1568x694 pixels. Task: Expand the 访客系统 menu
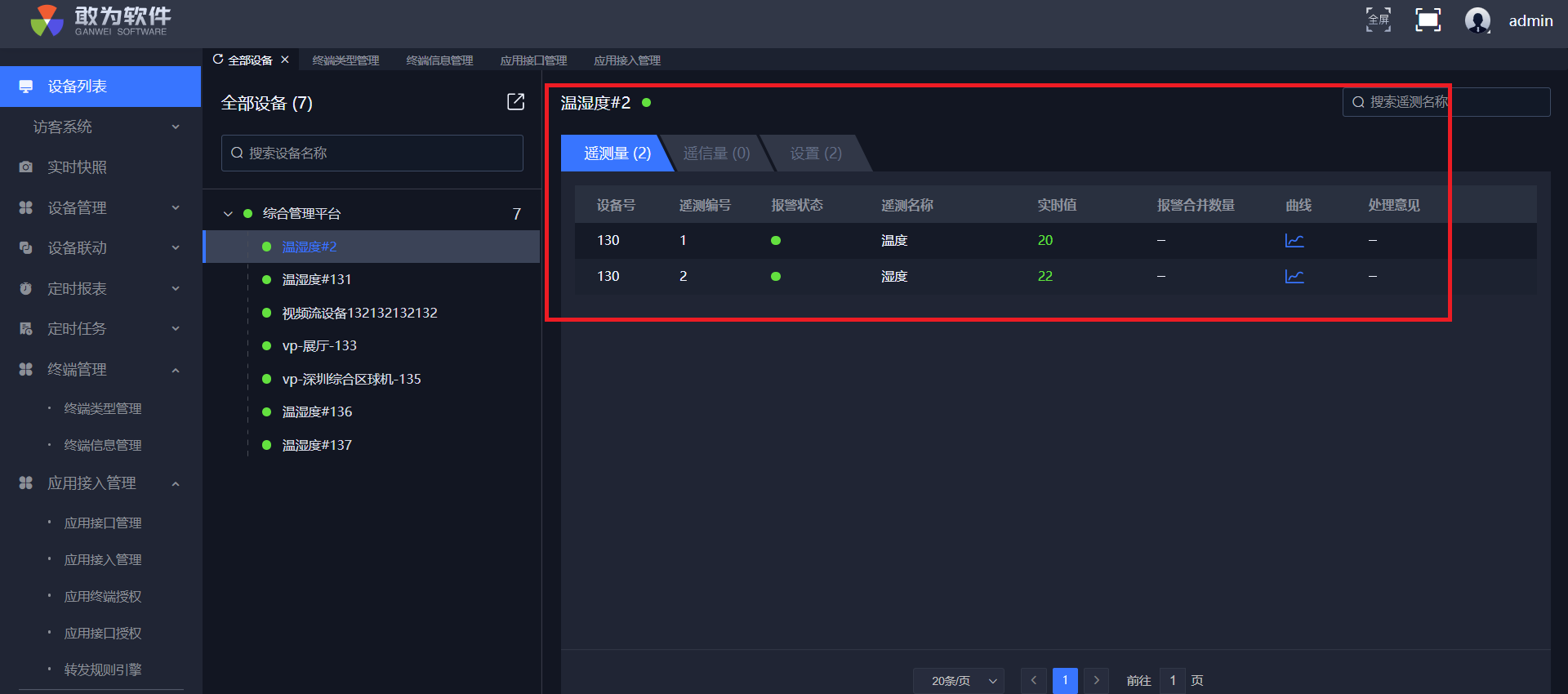[x=100, y=127]
